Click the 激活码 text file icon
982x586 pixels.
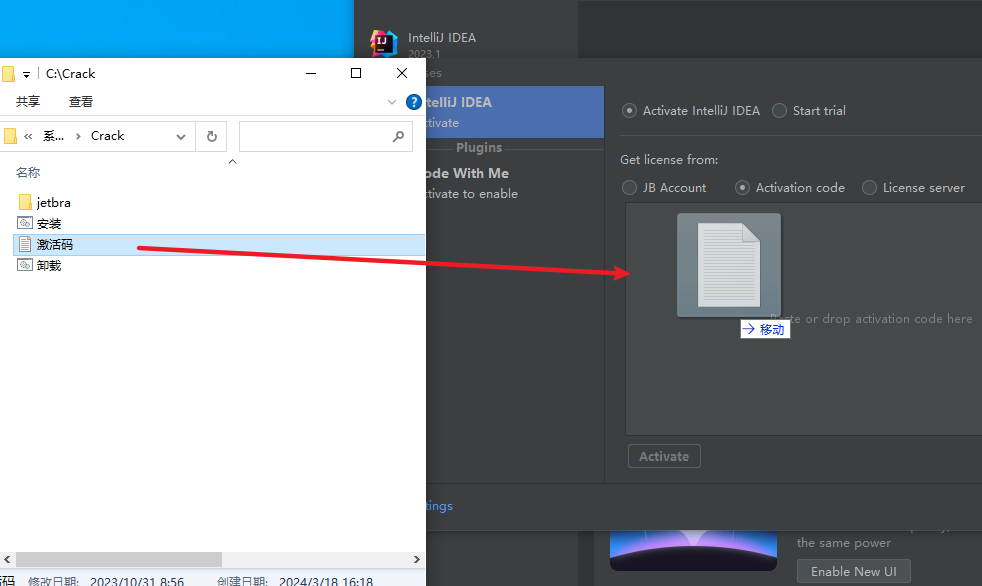click(x=25, y=244)
